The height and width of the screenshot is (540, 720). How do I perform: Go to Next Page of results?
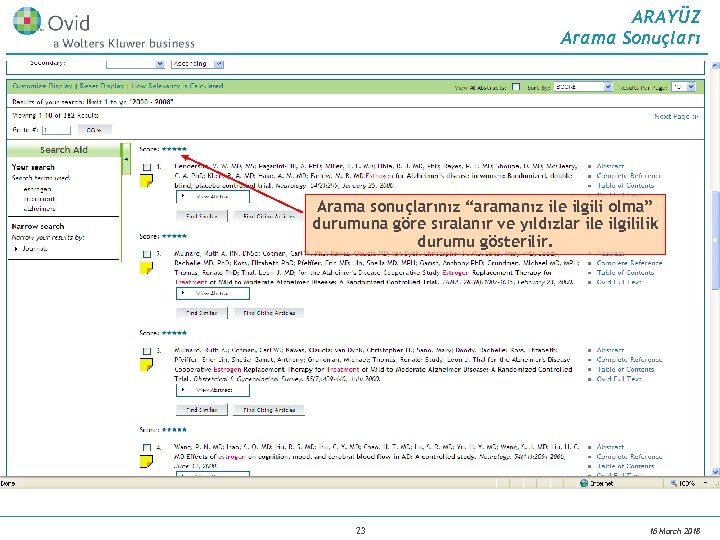(676, 117)
